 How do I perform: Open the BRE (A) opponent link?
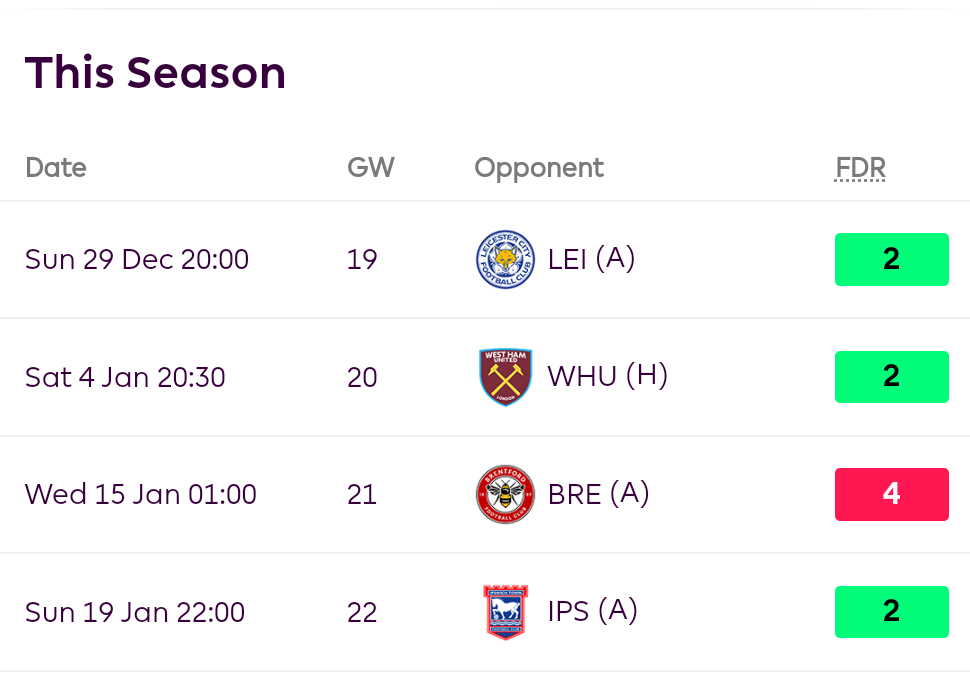point(598,495)
